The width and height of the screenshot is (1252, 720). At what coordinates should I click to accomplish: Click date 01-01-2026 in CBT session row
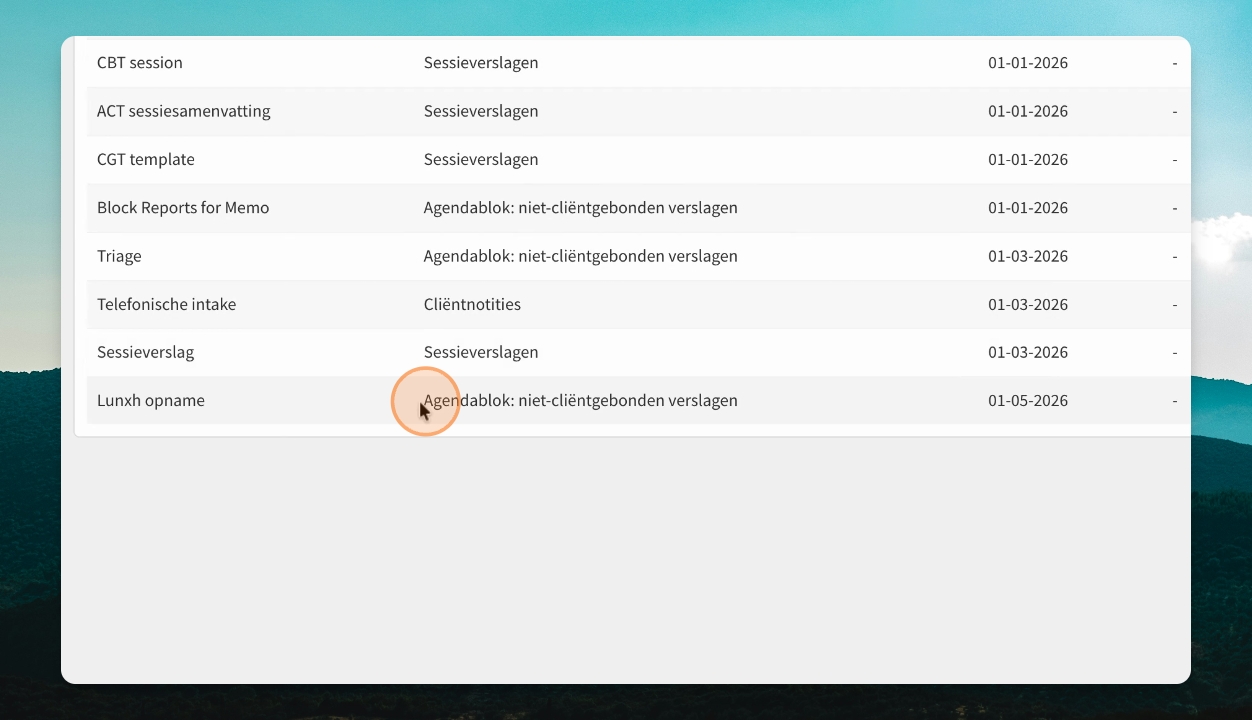1028,63
